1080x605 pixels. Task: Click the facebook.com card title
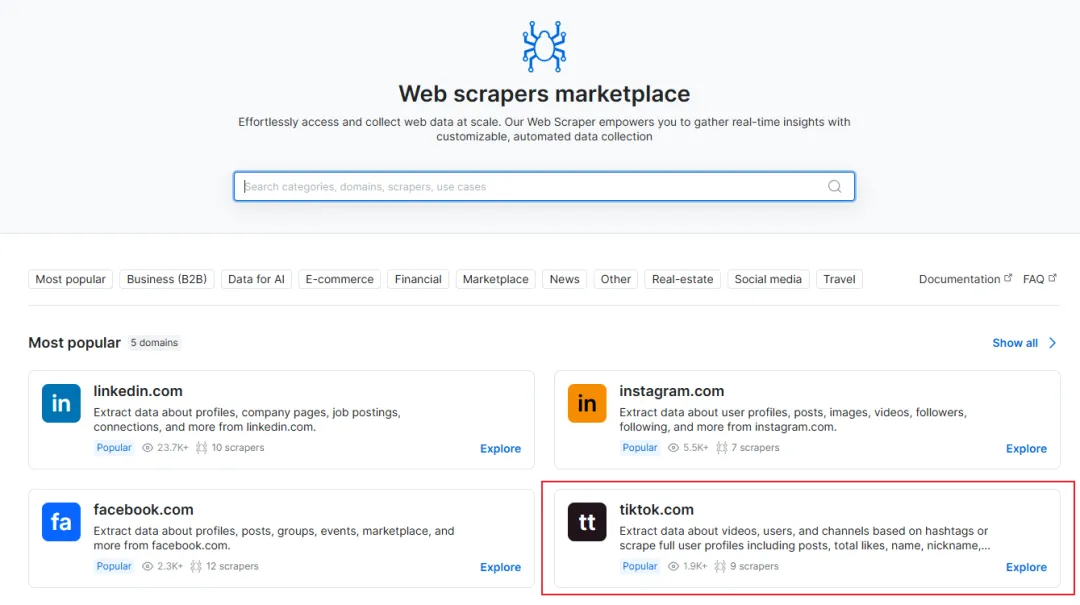[143, 509]
